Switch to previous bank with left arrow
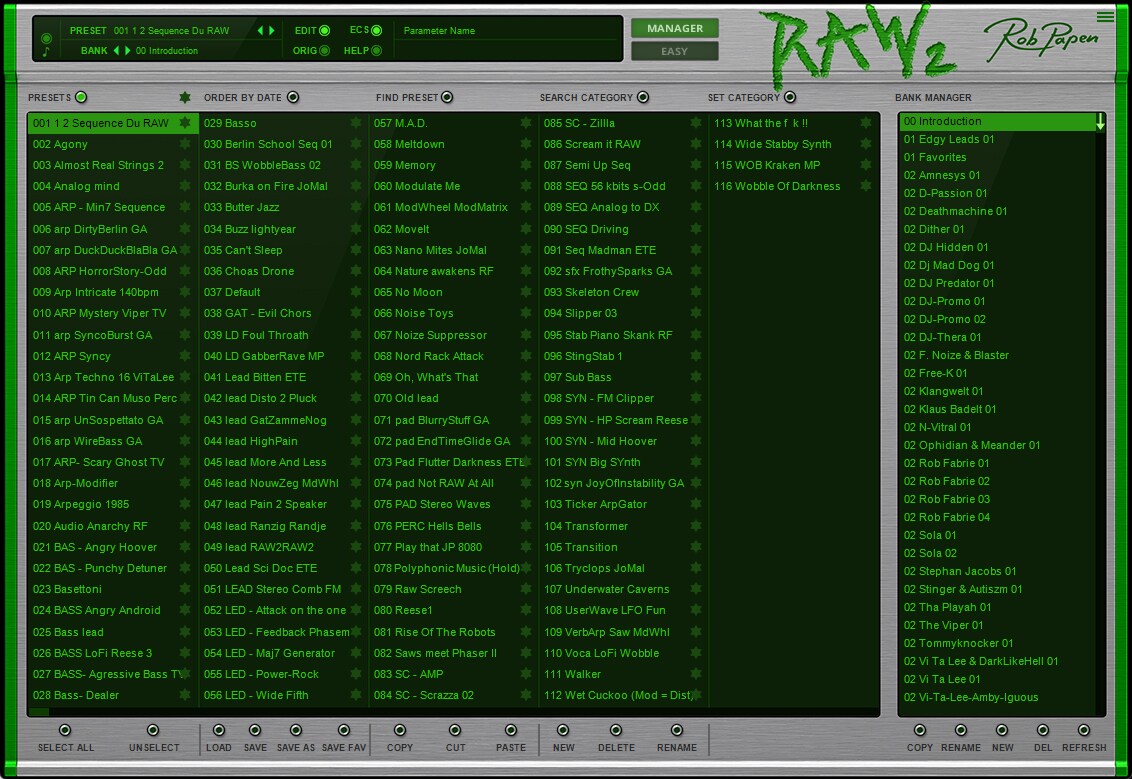The height and width of the screenshot is (779, 1132). [x=116, y=51]
